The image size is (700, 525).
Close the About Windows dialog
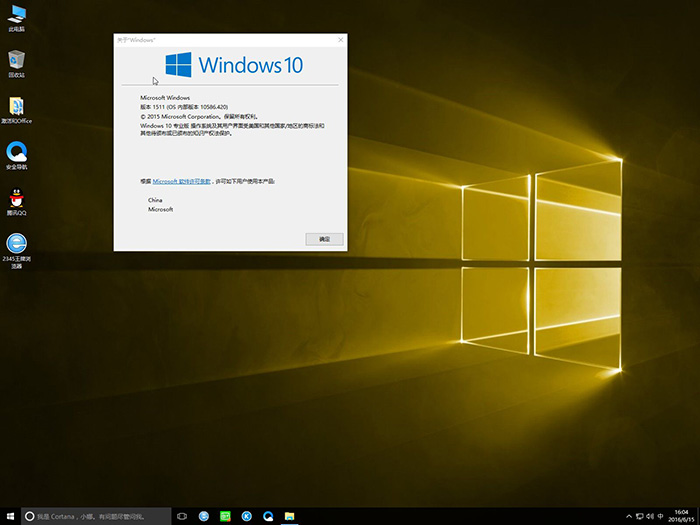point(341,39)
